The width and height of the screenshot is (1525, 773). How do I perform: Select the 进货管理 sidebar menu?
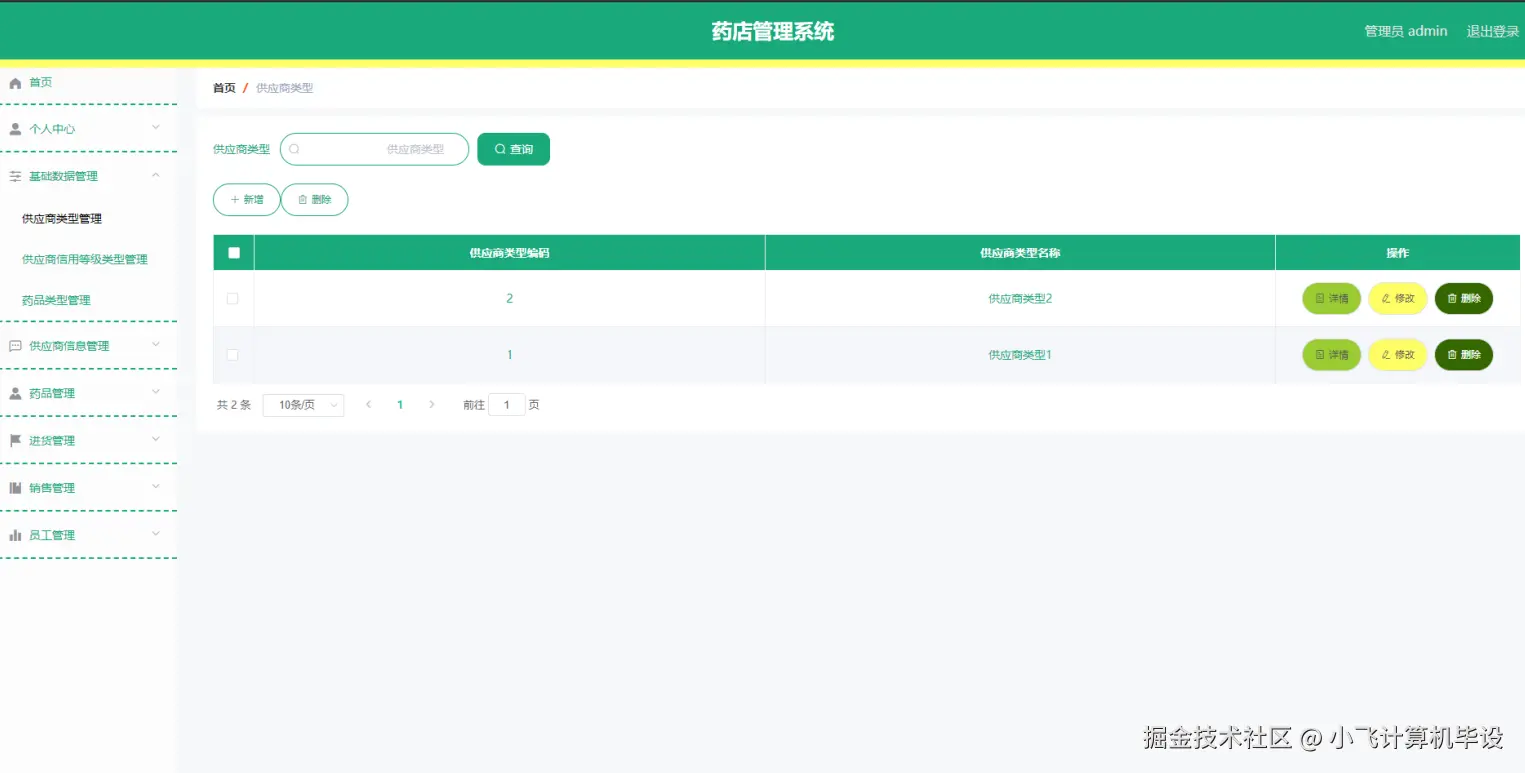tap(52, 441)
